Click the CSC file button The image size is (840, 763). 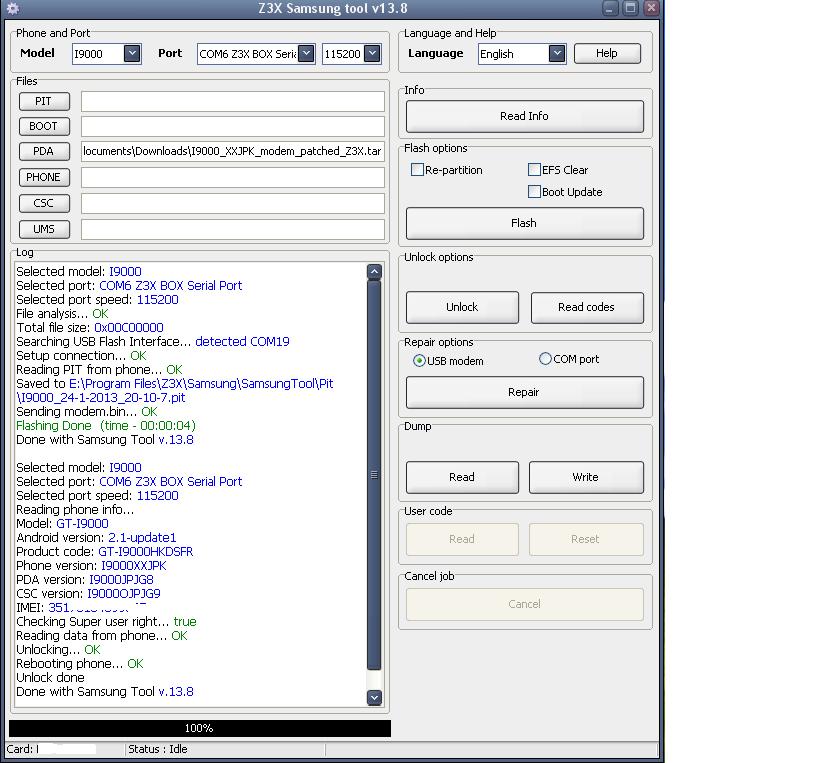44,204
